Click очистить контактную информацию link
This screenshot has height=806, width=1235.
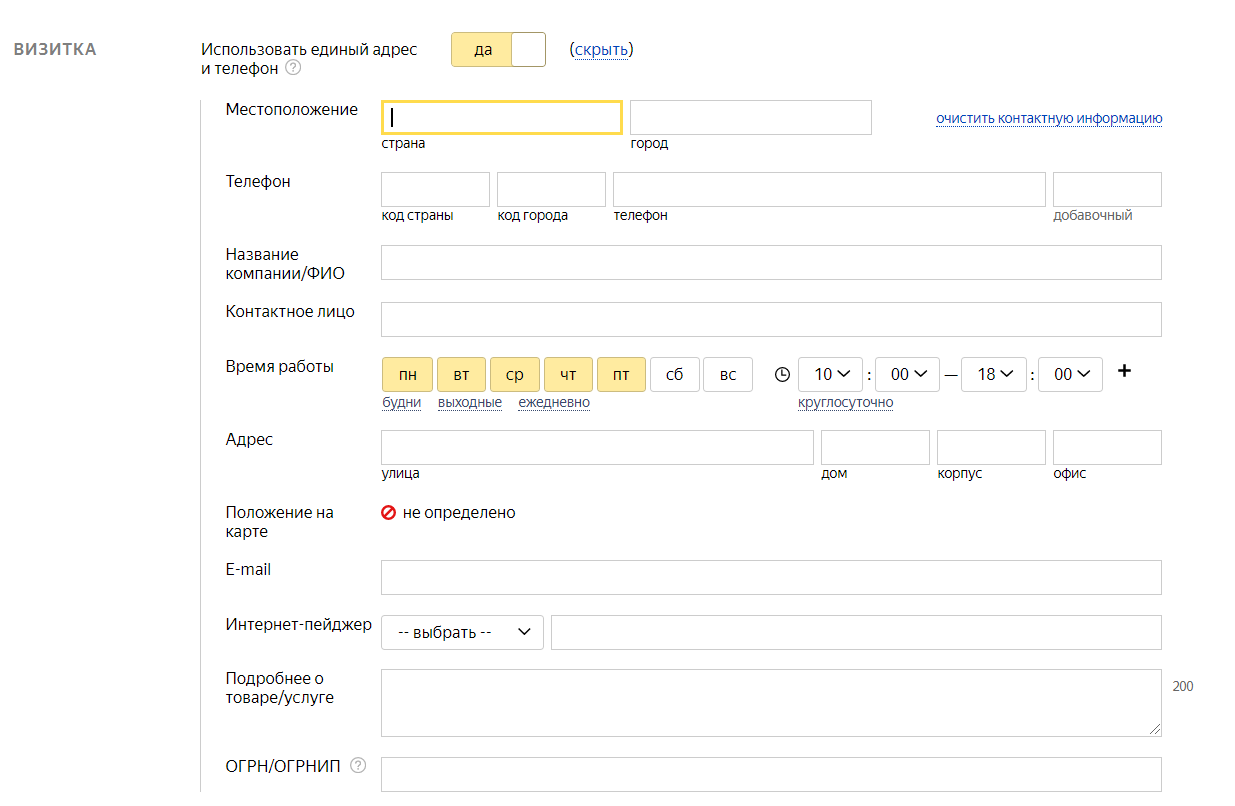1049,119
